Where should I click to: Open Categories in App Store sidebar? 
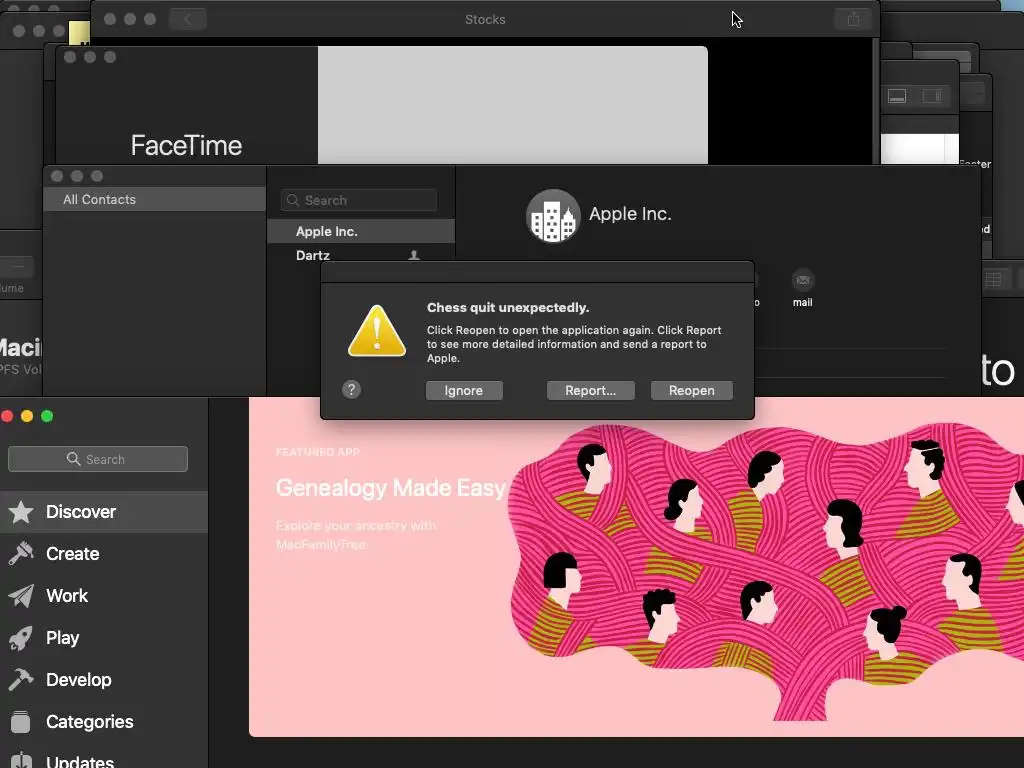pyautogui.click(x=104, y=722)
